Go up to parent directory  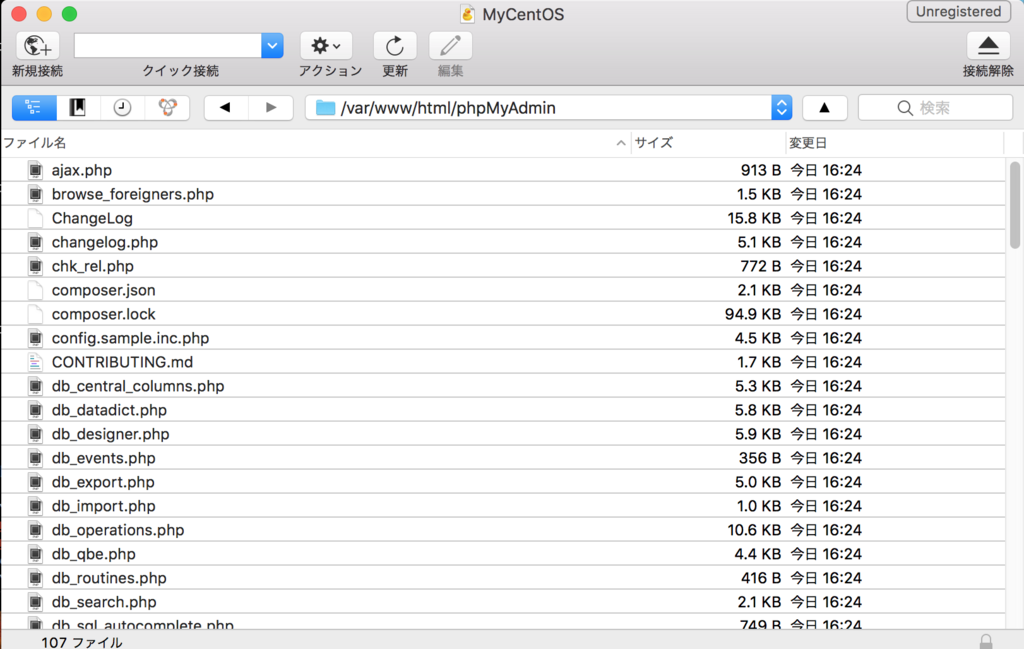point(824,108)
